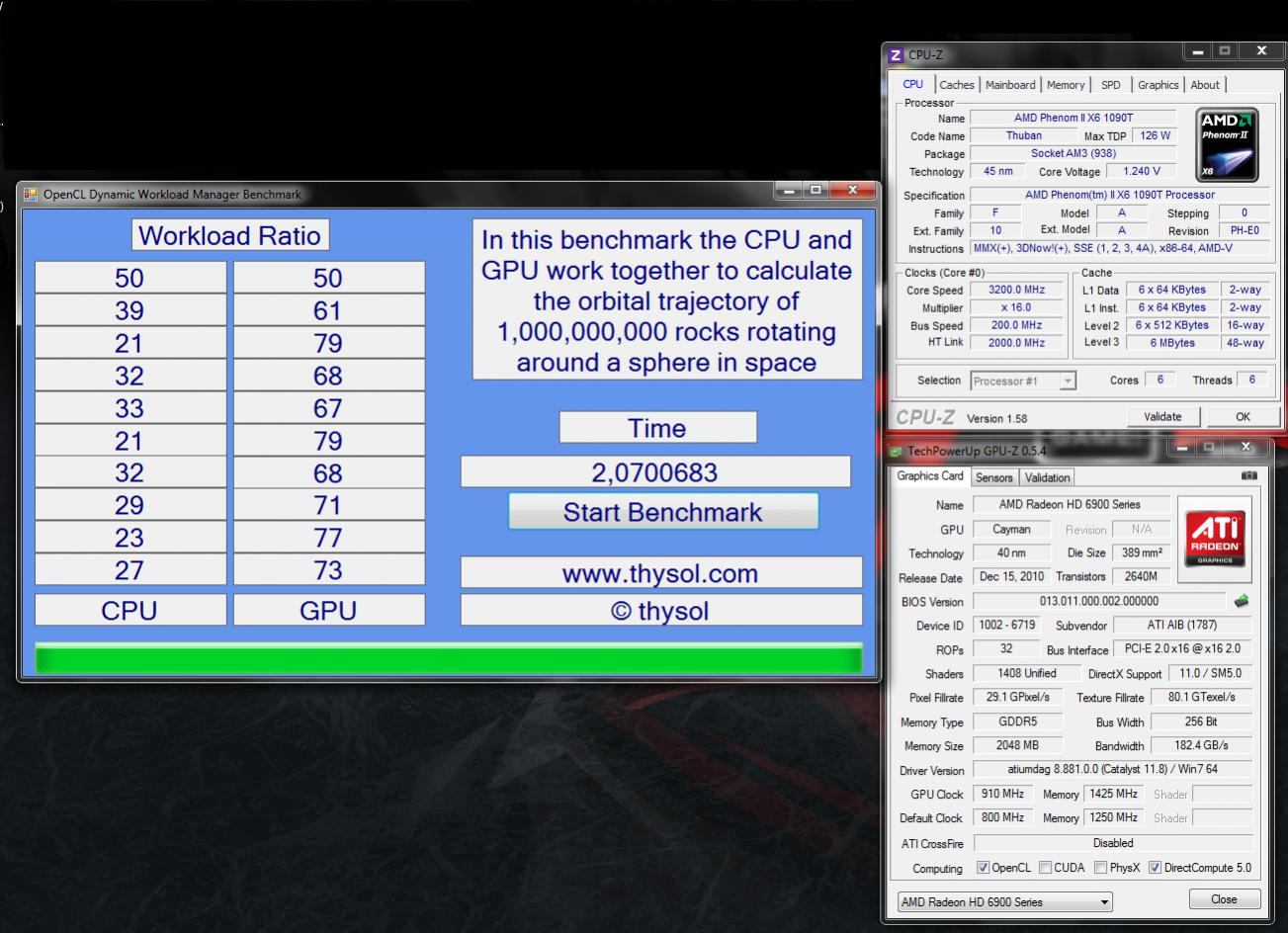The width and height of the screenshot is (1288, 933).
Task: Toggle the OpenCL checkbox in GPU-Z
Action: (983, 868)
